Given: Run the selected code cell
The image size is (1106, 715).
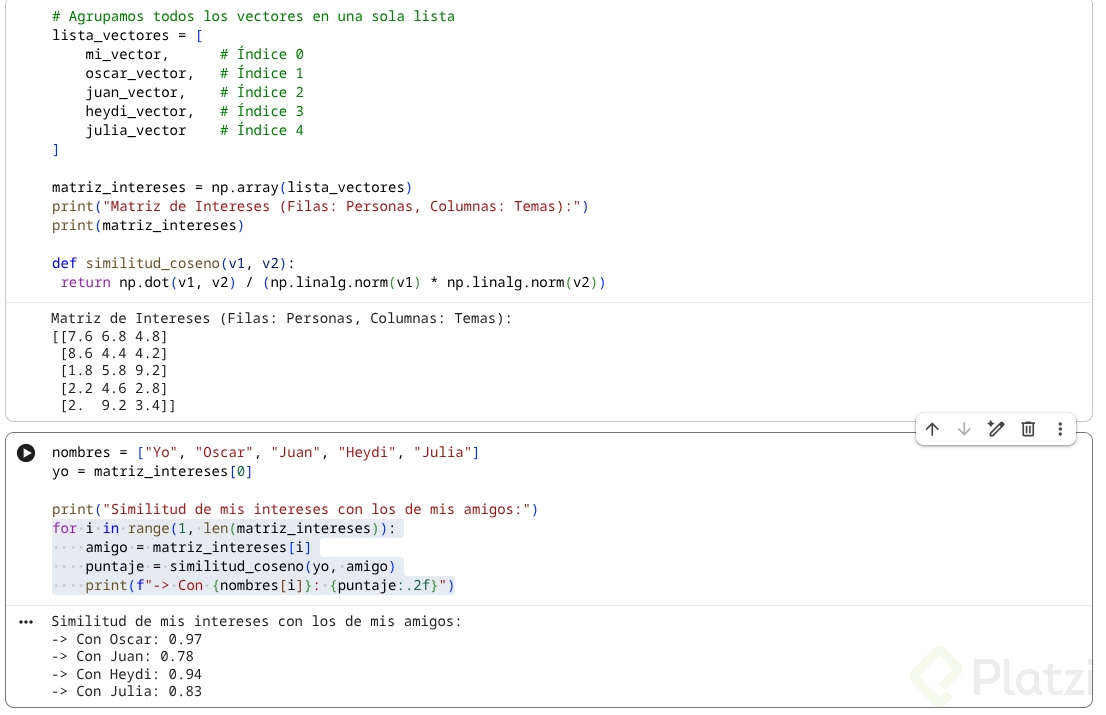Looking at the screenshot, I should (x=26, y=453).
